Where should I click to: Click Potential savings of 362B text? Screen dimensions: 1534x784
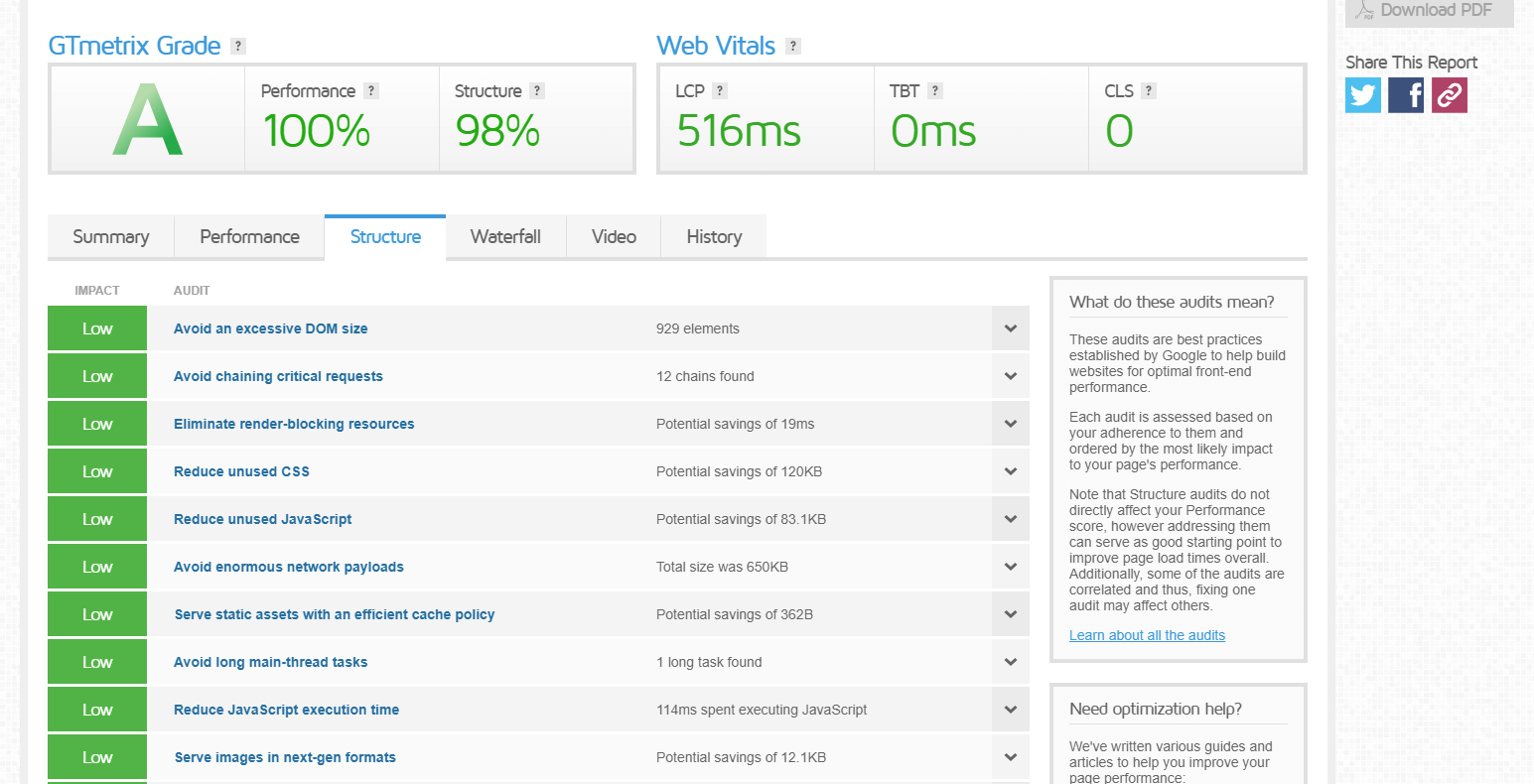pos(735,614)
